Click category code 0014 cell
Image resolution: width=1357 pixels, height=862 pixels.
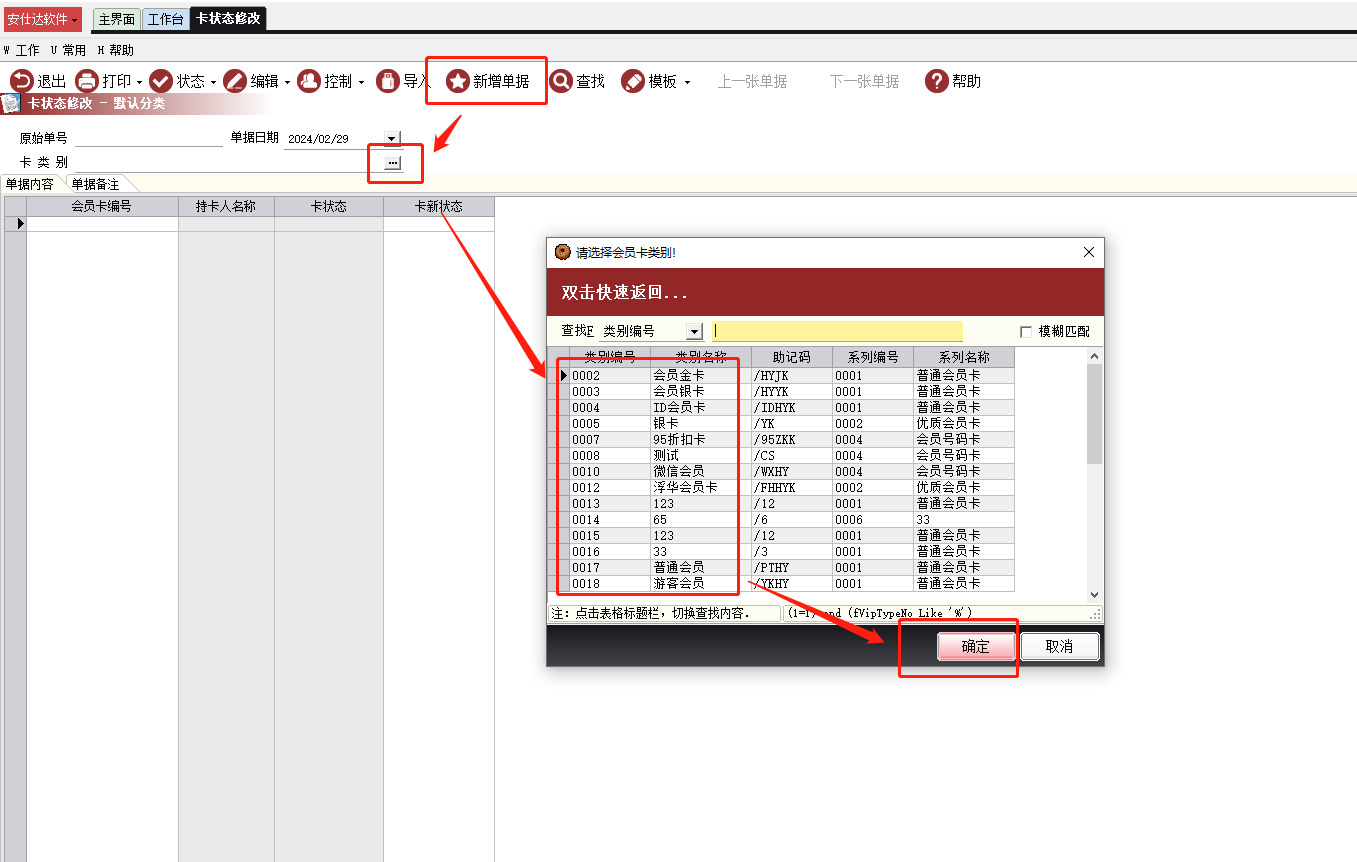(x=610, y=519)
